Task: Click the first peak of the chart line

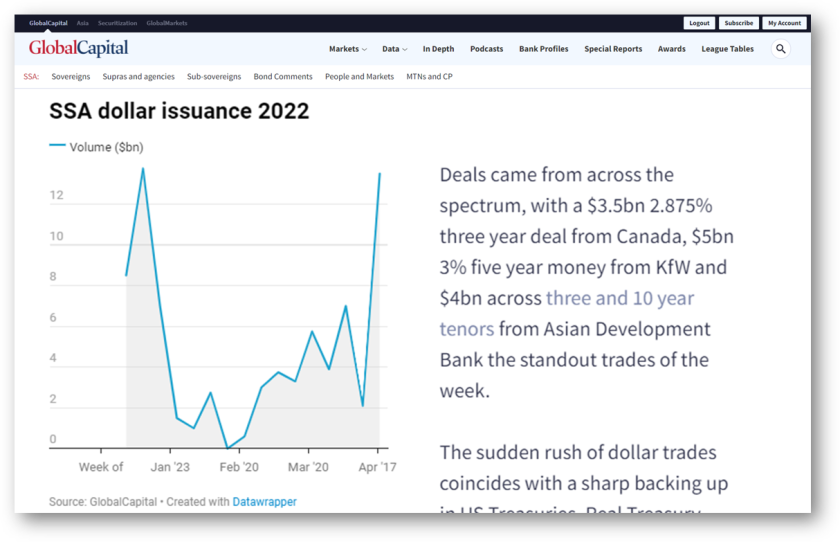Action: 143,169
